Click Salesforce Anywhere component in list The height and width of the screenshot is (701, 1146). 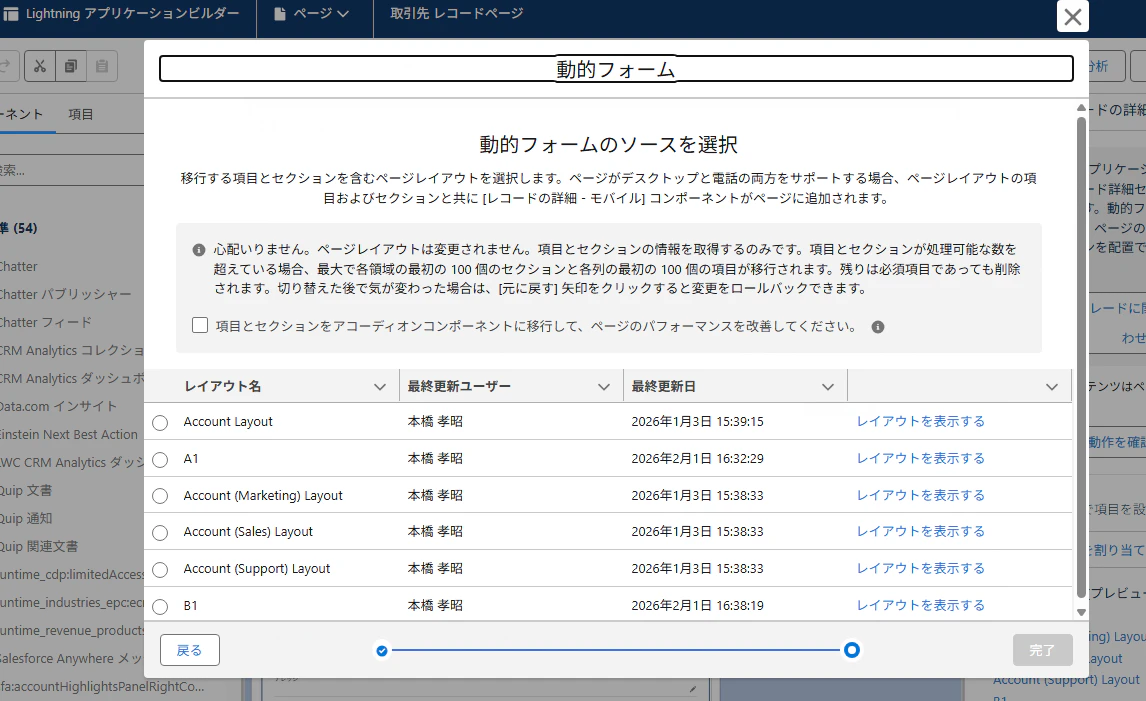(72, 659)
